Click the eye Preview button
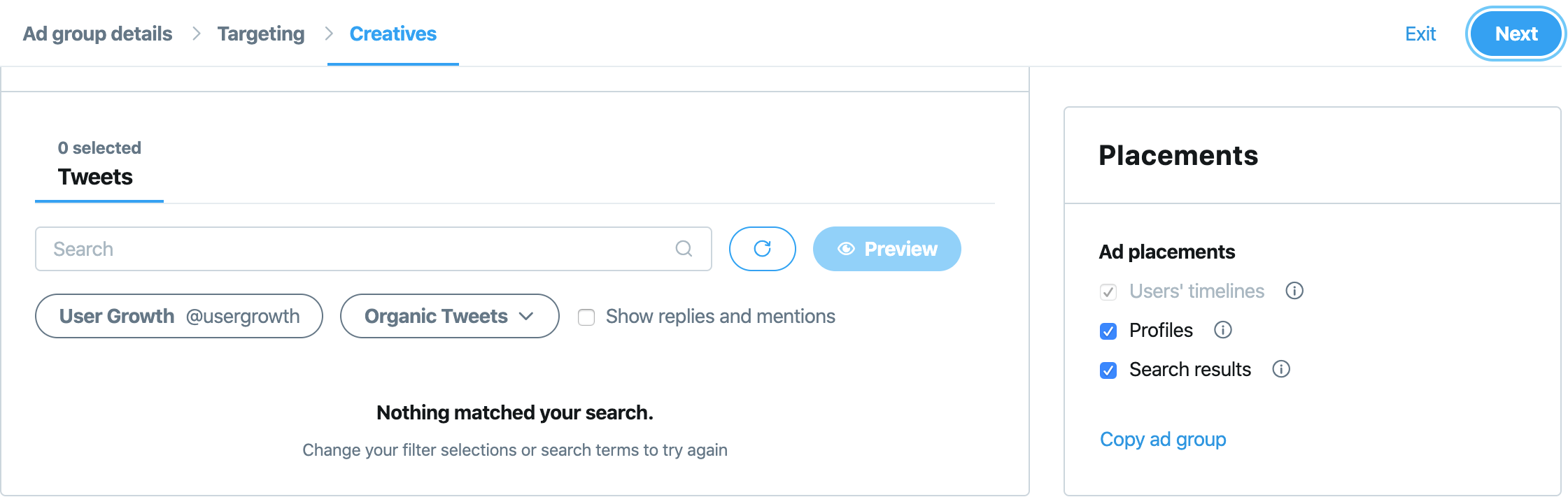 point(887,249)
